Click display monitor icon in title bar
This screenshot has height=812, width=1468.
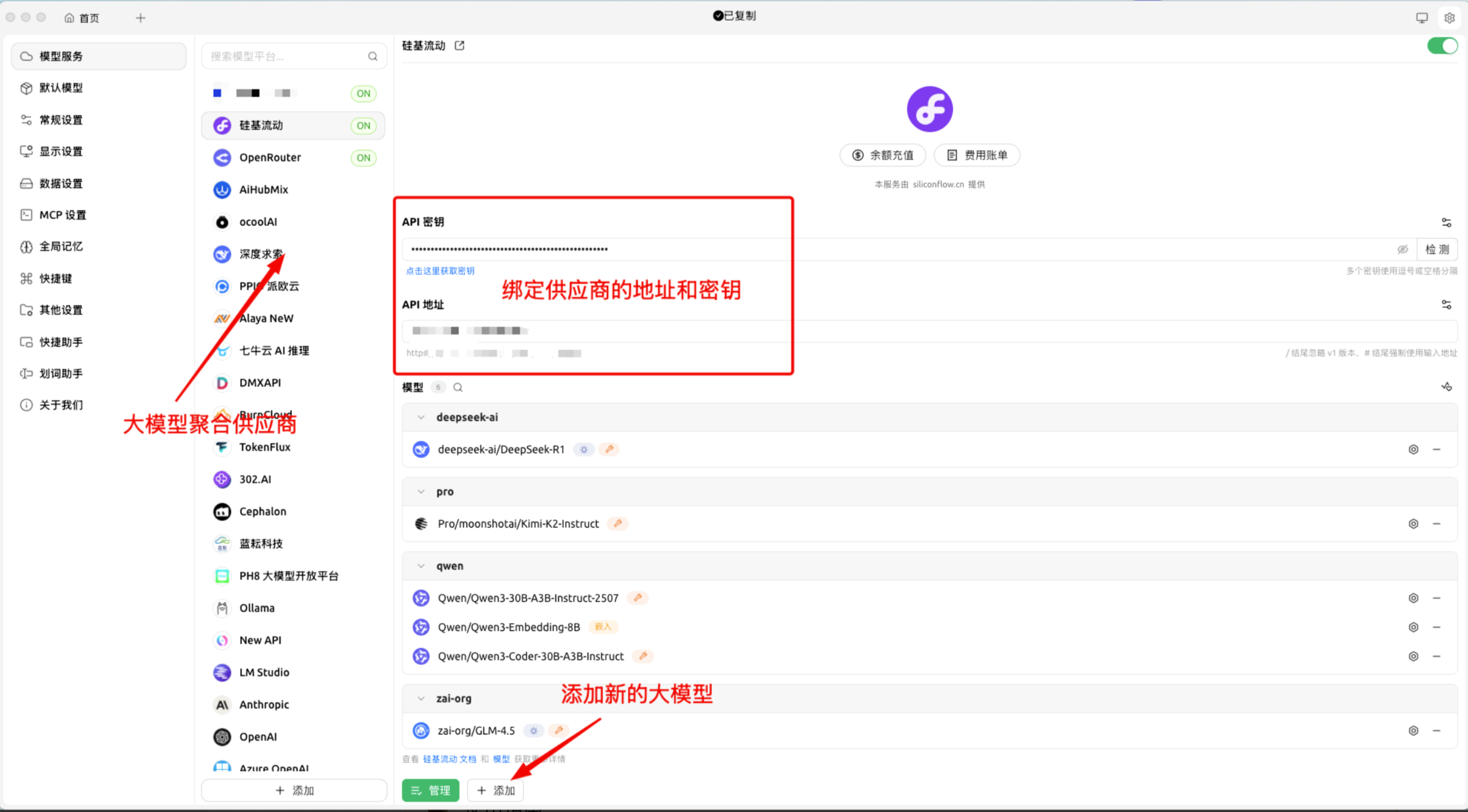pyautogui.click(x=1421, y=18)
